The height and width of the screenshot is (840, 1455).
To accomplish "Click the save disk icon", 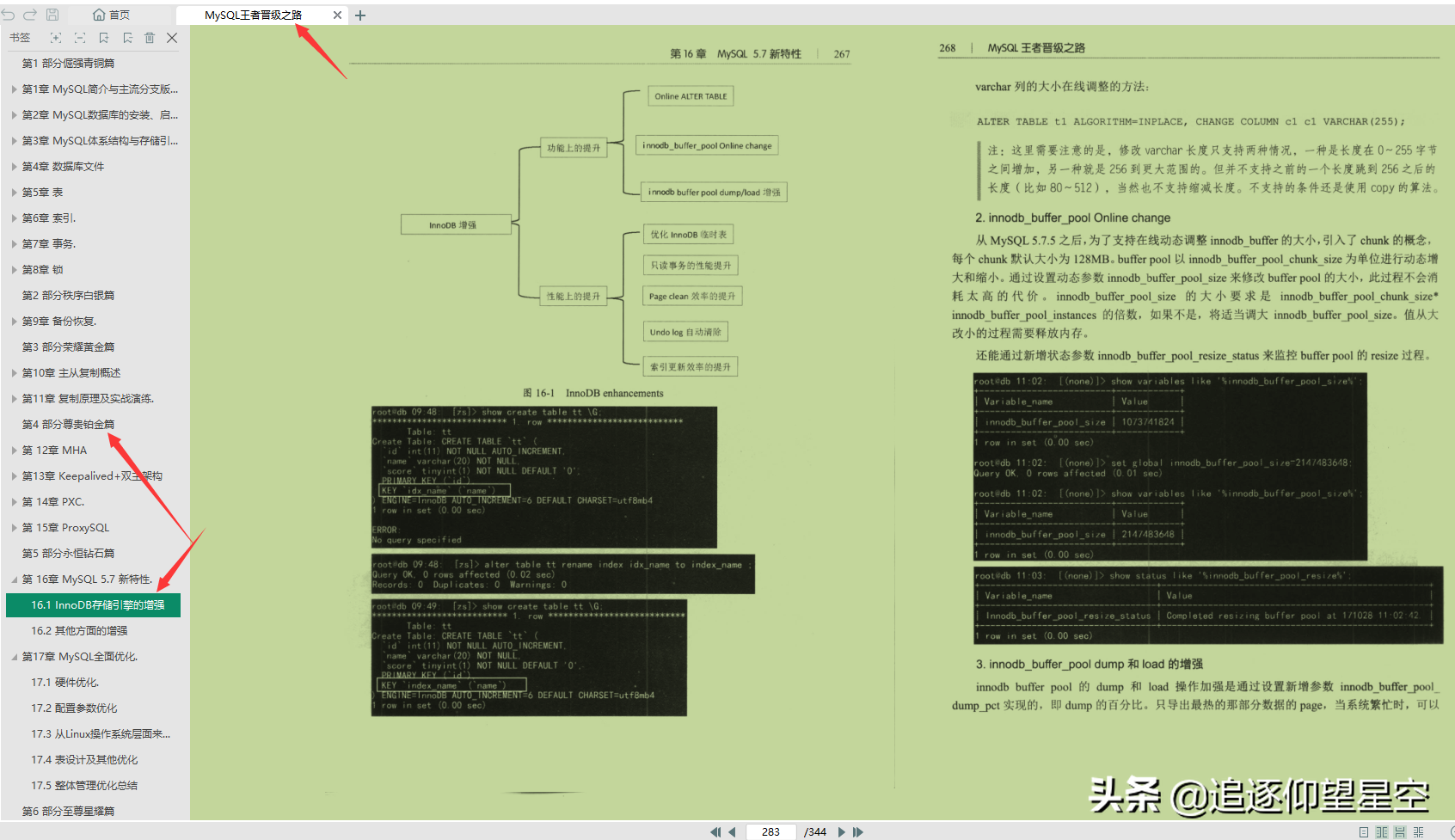I will (x=52, y=15).
